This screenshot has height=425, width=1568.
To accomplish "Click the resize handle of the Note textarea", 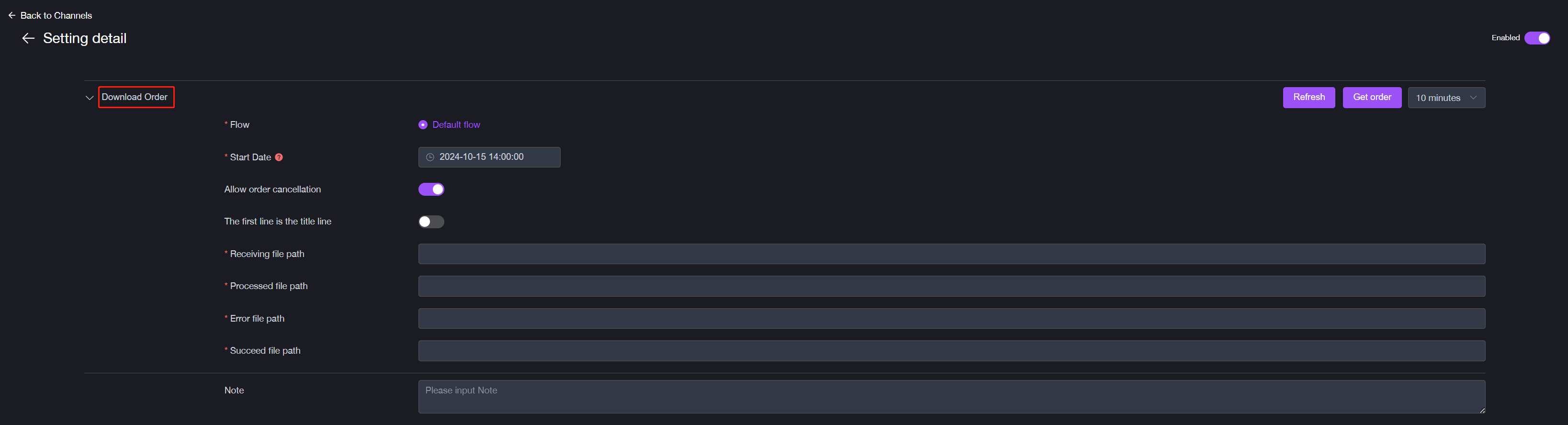I will coord(1481,411).
